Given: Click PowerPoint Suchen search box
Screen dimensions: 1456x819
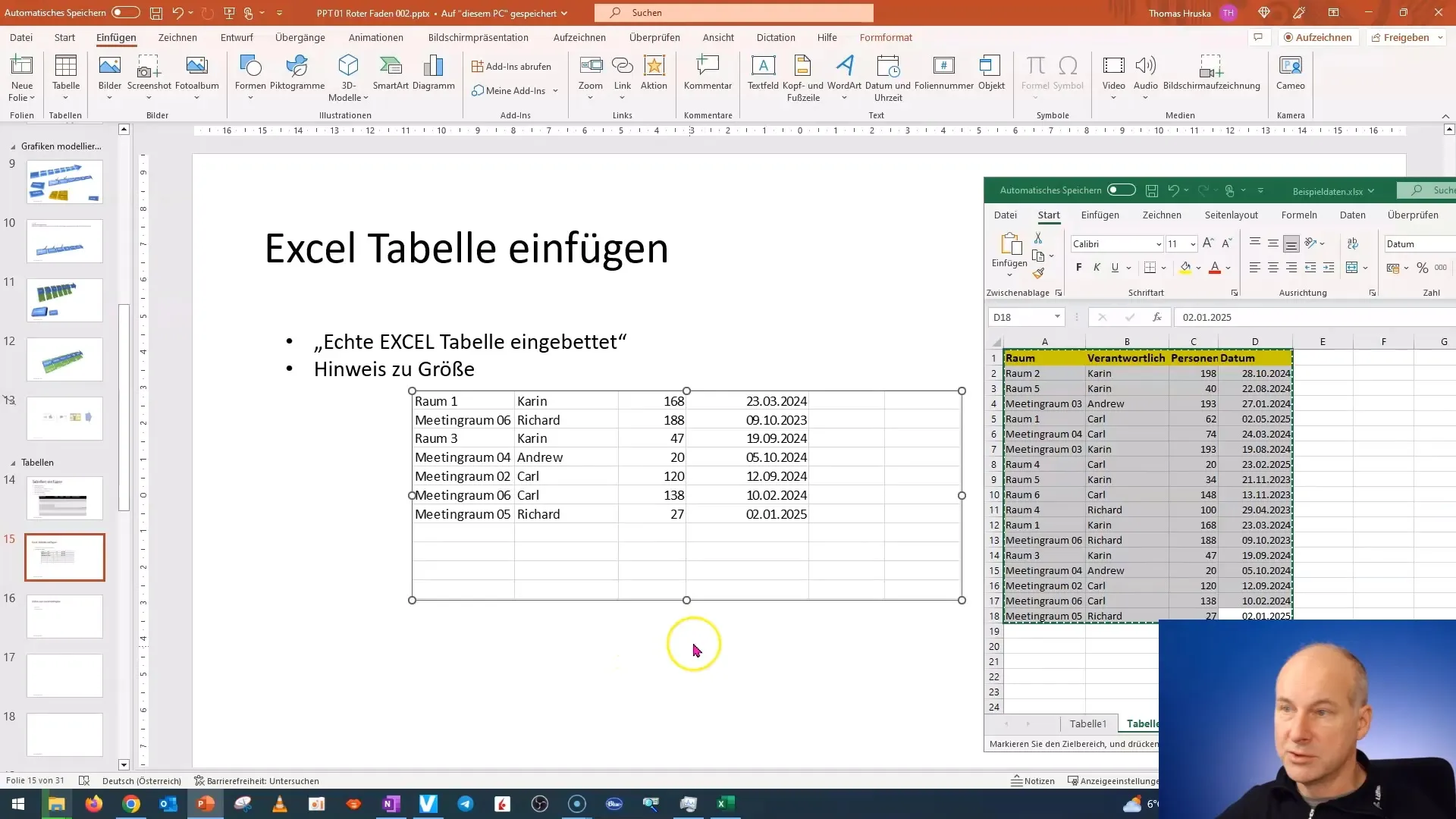Looking at the screenshot, I should (734, 13).
